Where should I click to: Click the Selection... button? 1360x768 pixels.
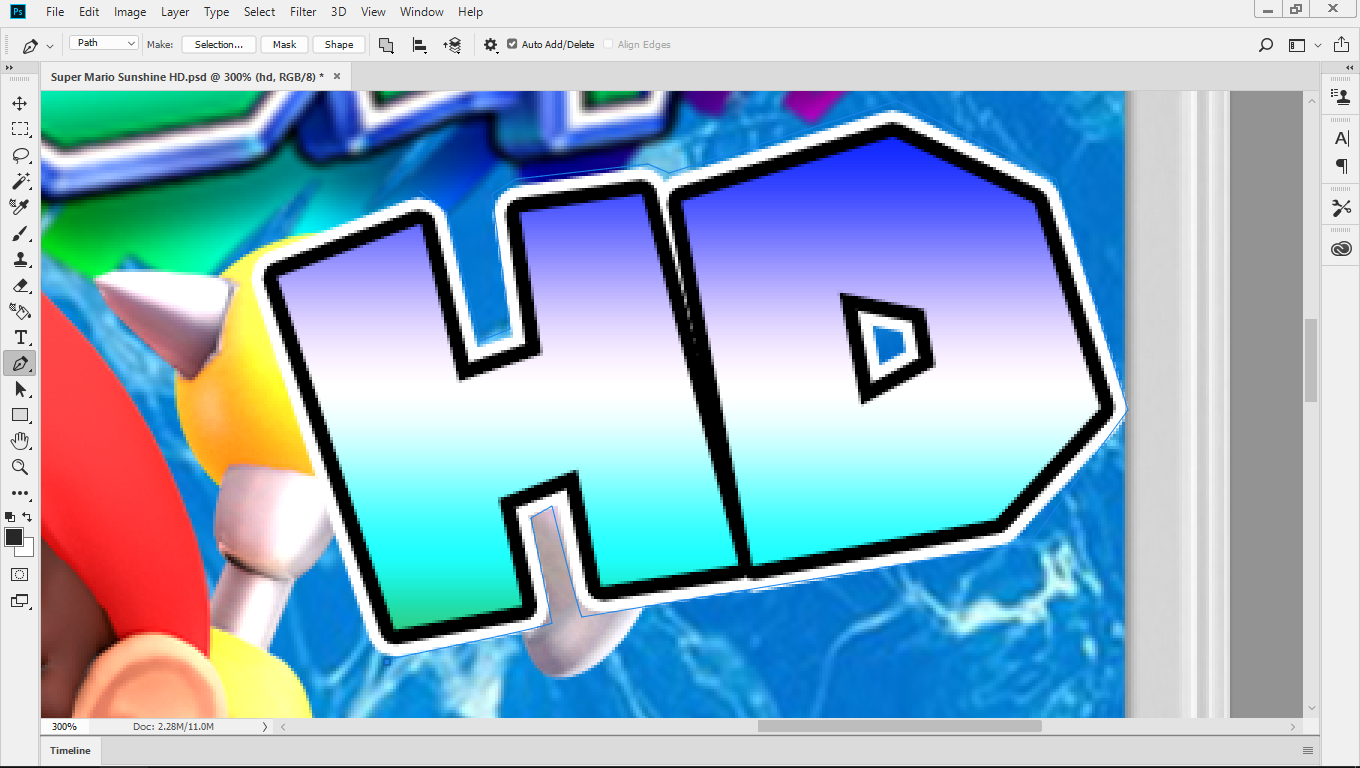219,44
